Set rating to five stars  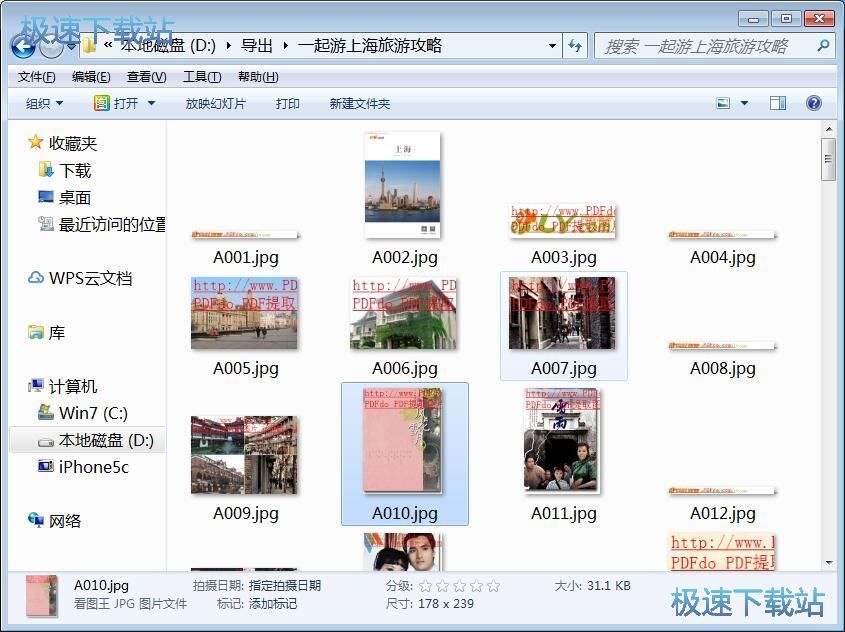(x=494, y=586)
